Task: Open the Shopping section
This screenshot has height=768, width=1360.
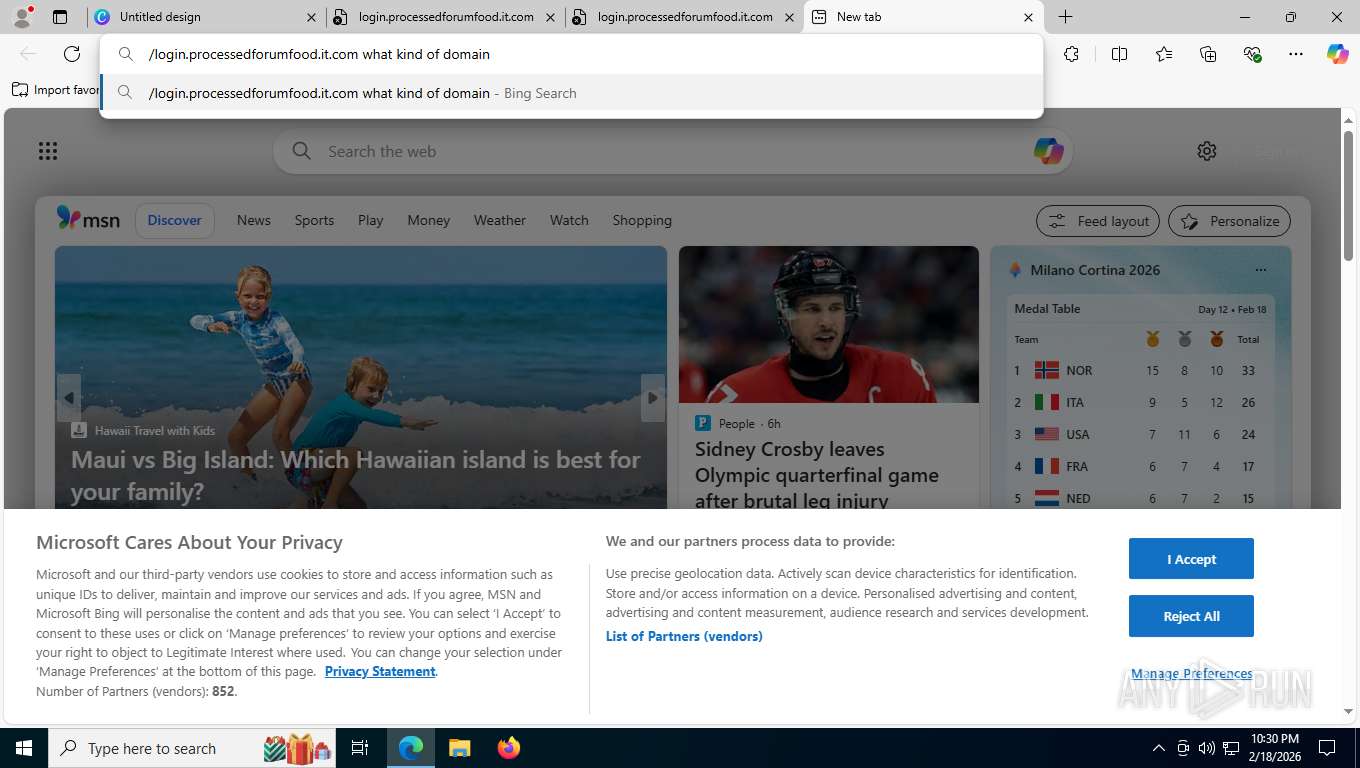Action: tap(642, 220)
